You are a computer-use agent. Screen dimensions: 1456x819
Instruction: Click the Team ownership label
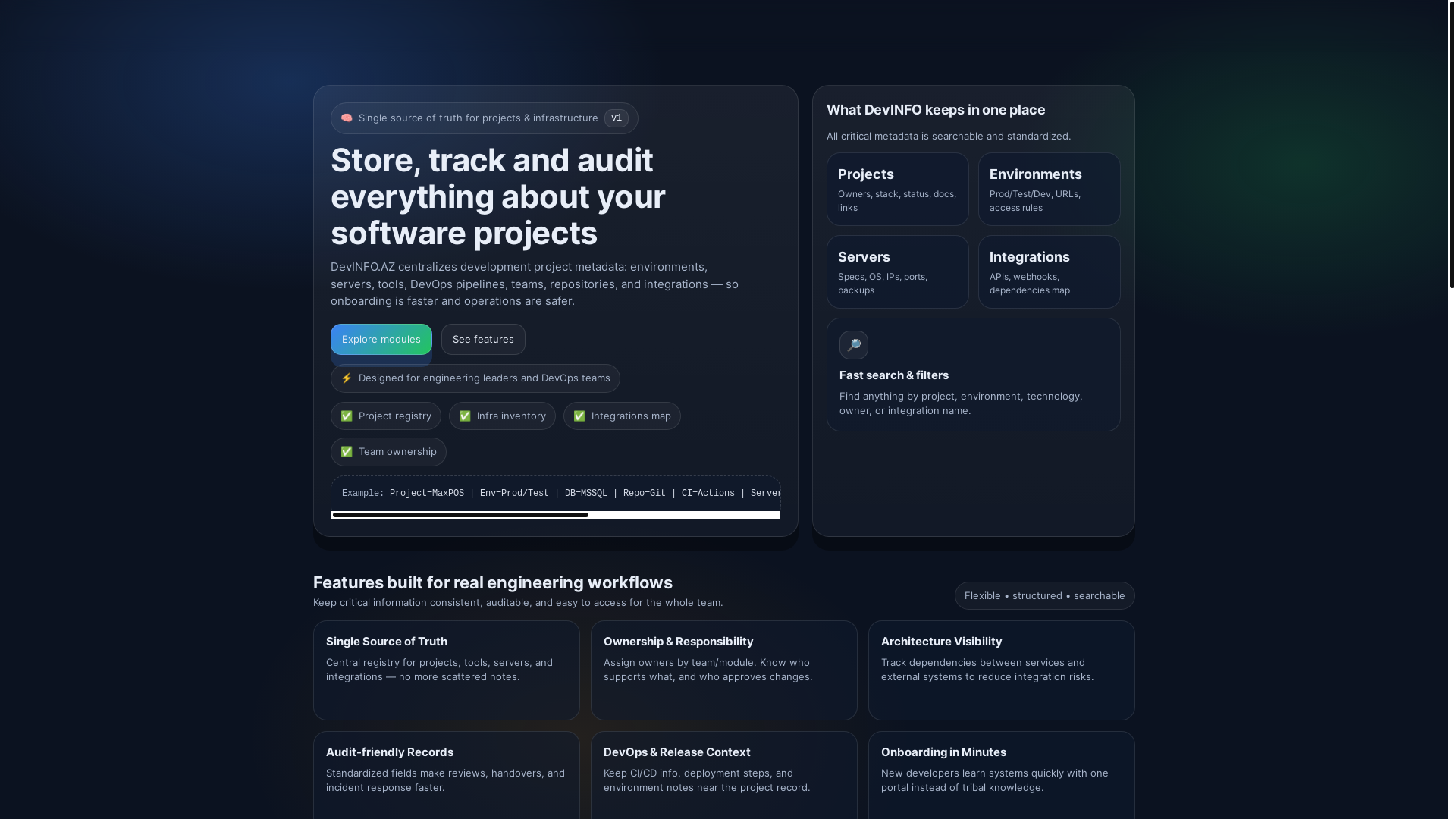tap(397, 452)
